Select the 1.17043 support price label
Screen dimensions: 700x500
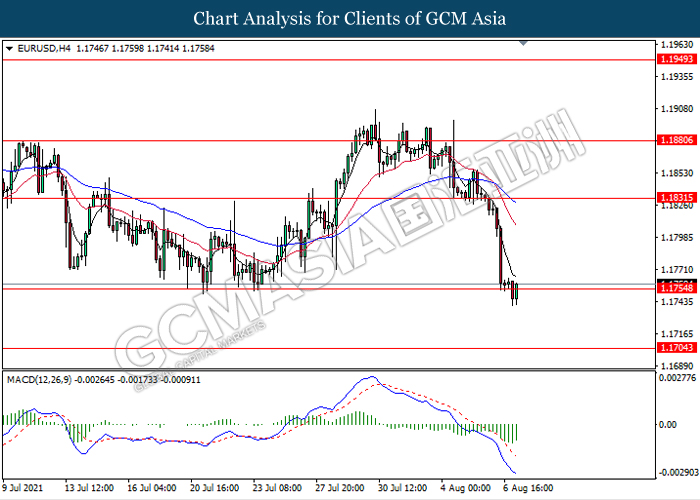tap(677, 347)
